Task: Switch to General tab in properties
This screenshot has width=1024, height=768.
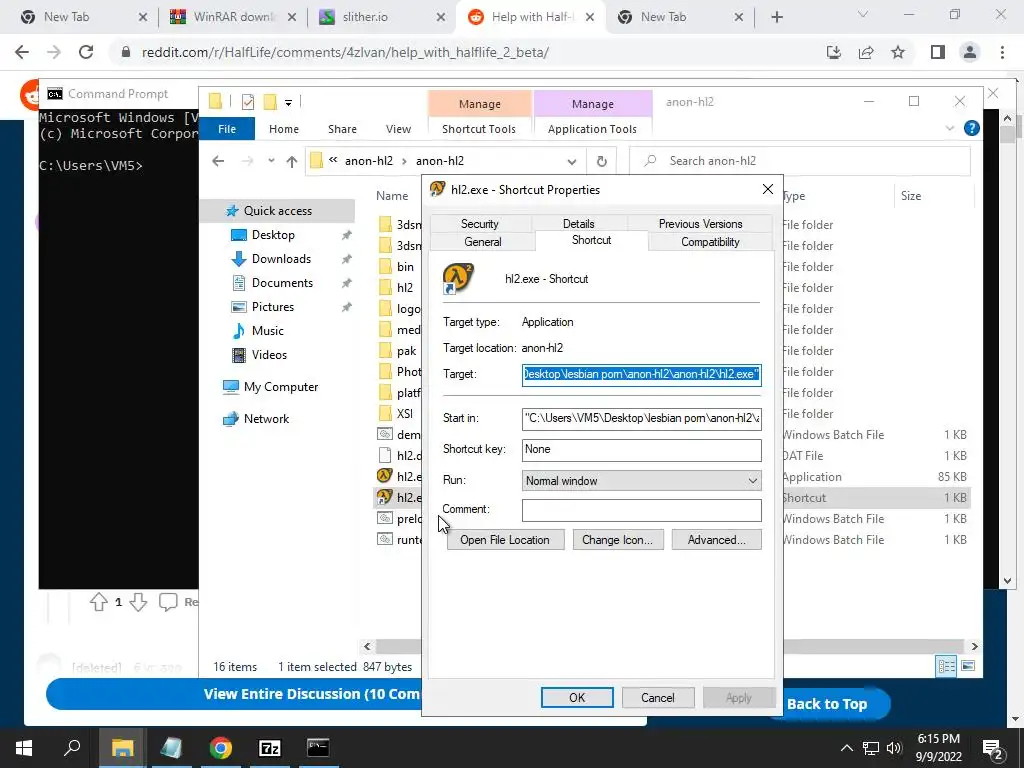Action: (x=483, y=242)
